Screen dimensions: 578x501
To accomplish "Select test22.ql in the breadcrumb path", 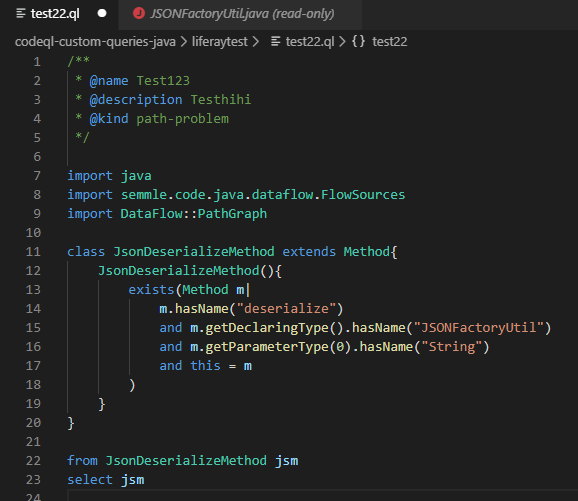I will (310, 42).
